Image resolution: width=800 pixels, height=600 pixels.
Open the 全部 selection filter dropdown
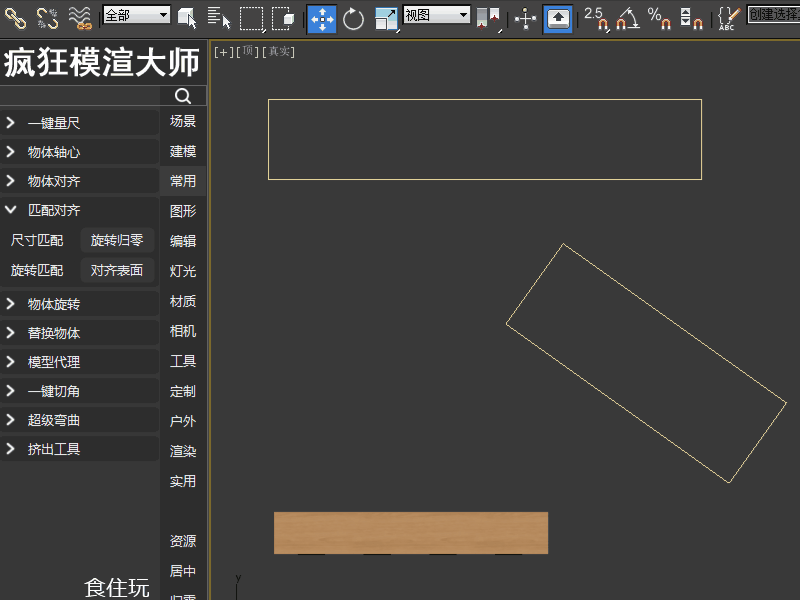136,15
